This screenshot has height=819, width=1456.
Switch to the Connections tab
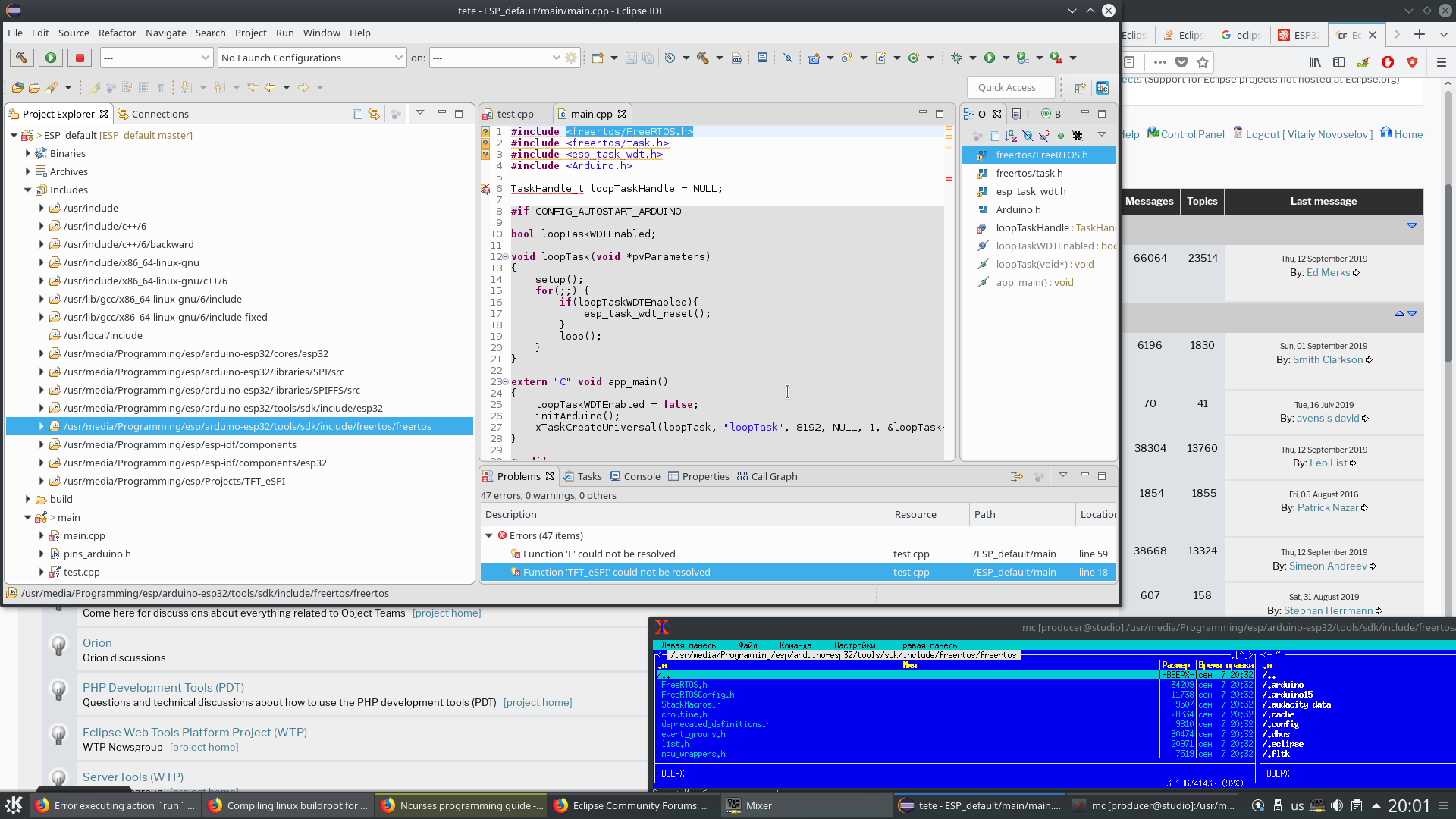pos(152,114)
